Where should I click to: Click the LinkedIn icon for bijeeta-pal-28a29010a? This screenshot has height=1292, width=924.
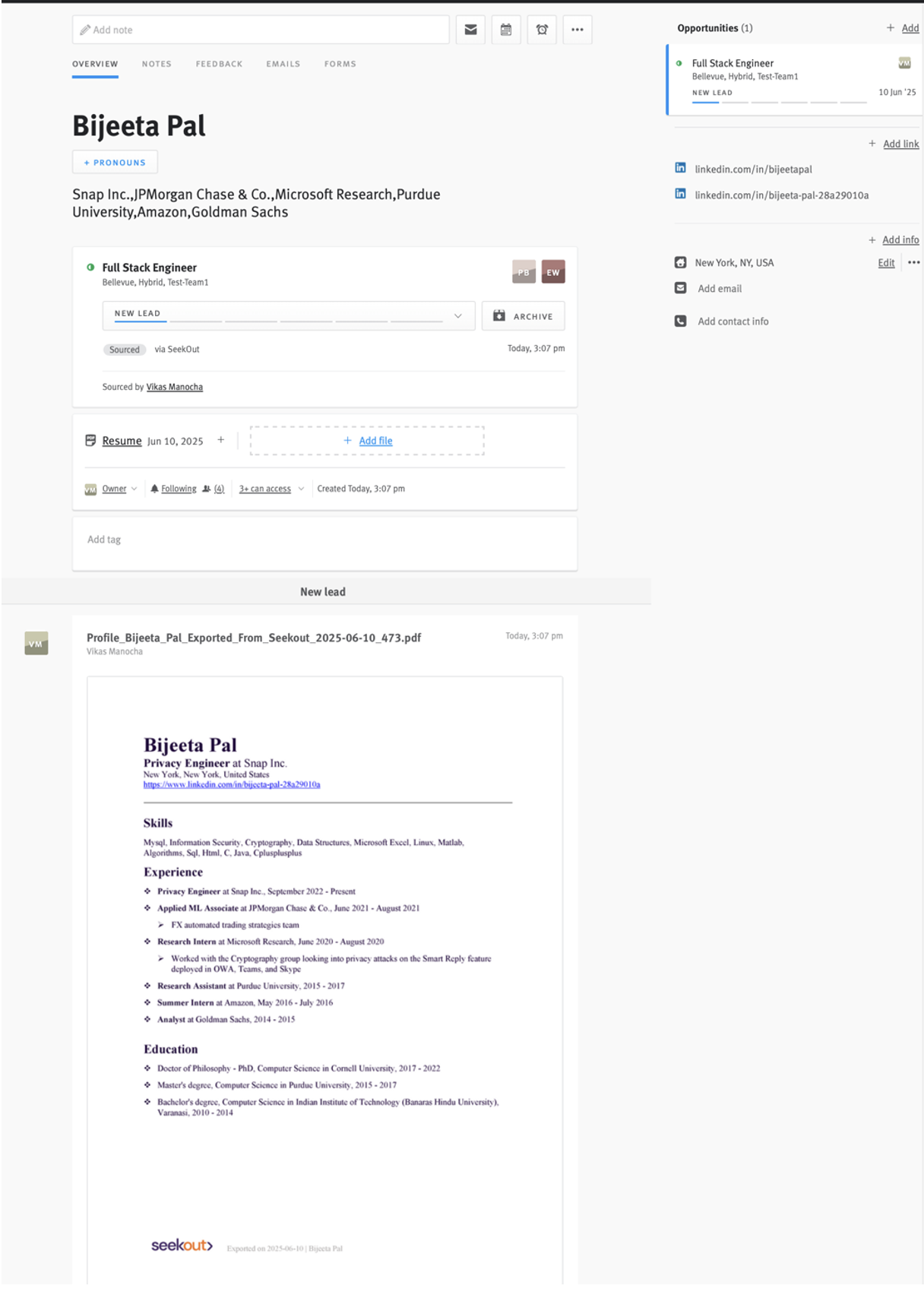click(681, 194)
